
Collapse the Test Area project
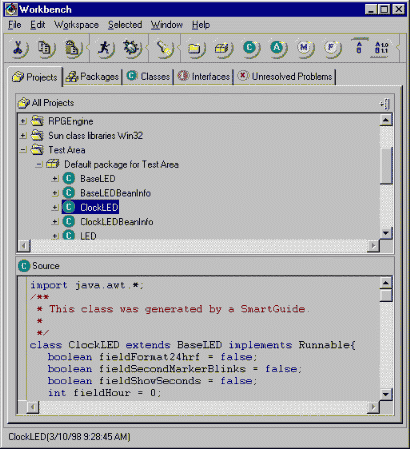(23, 150)
